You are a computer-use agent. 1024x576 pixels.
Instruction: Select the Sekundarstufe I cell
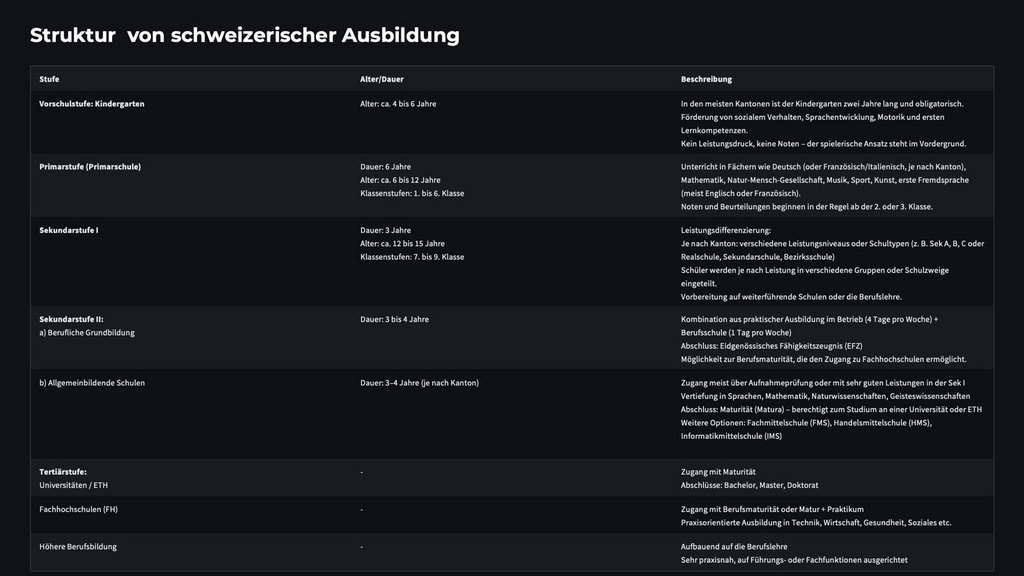[69, 230]
